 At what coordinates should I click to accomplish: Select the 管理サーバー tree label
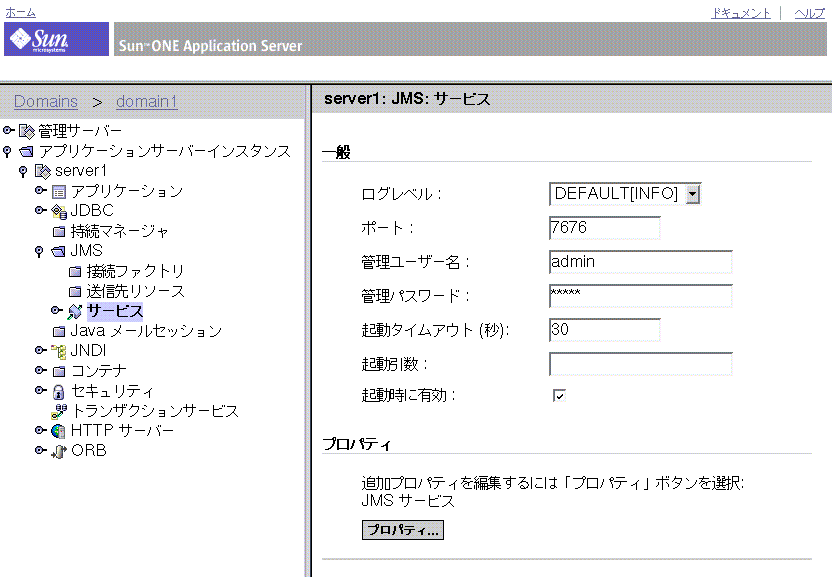coord(80,131)
